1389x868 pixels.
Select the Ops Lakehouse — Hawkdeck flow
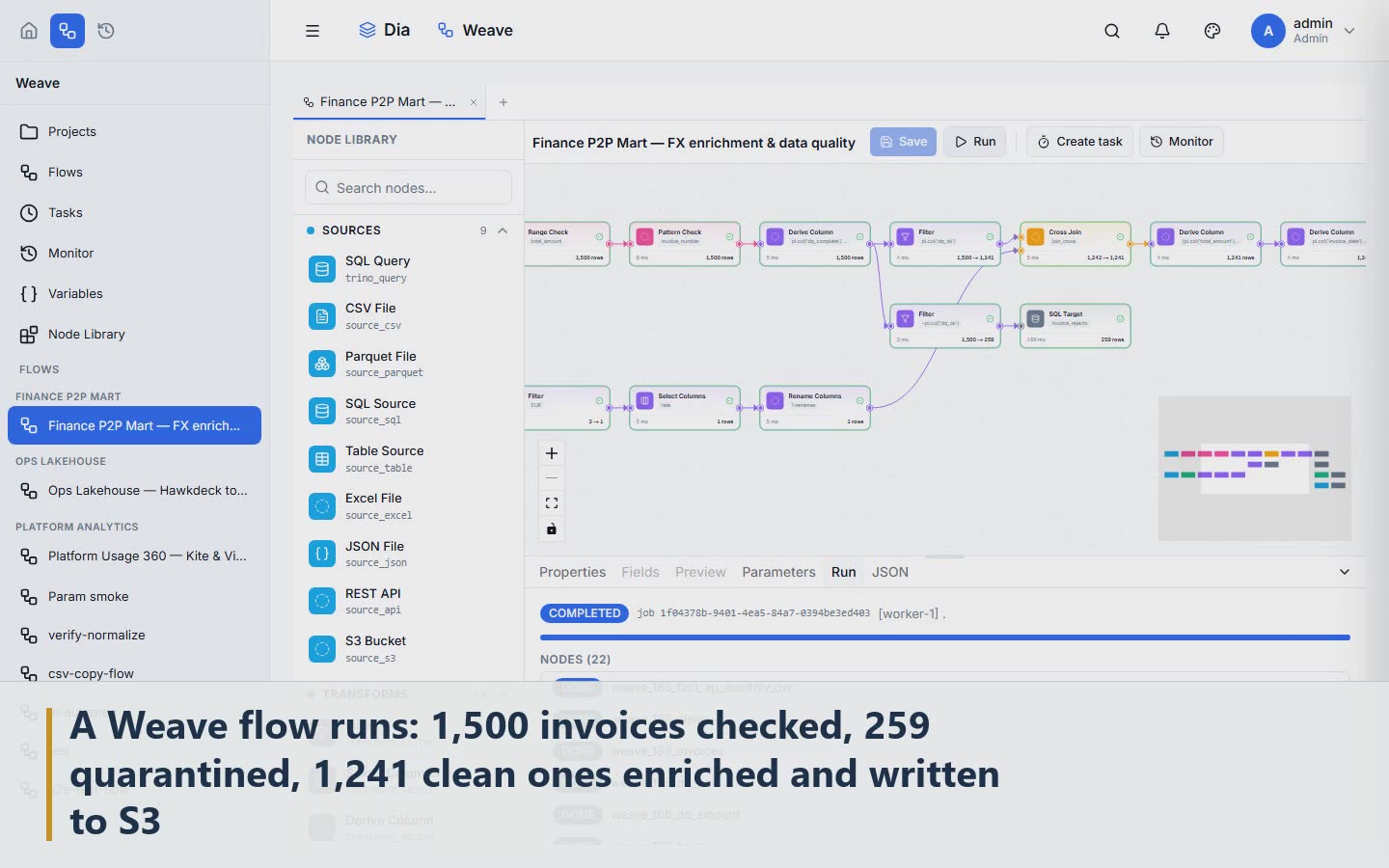(134, 490)
